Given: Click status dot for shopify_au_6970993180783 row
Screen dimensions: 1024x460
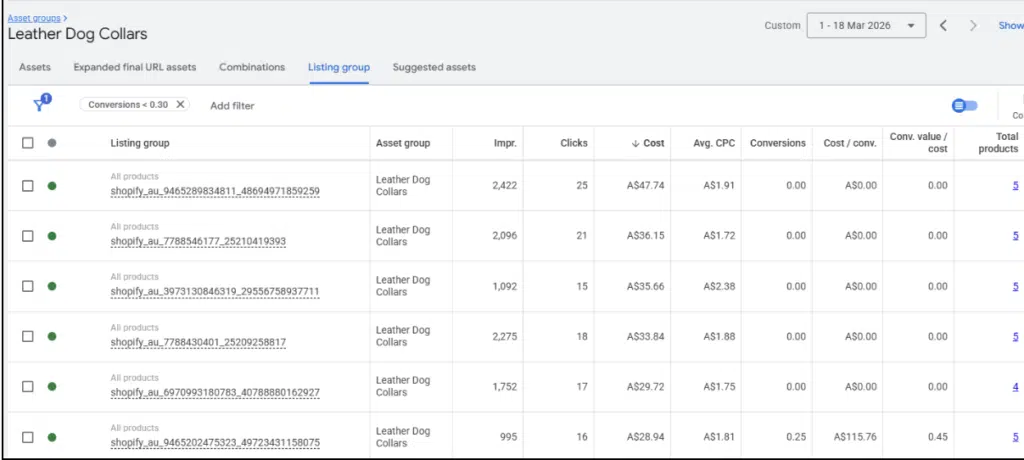Looking at the screenshot, I should (x=52, y=387).
